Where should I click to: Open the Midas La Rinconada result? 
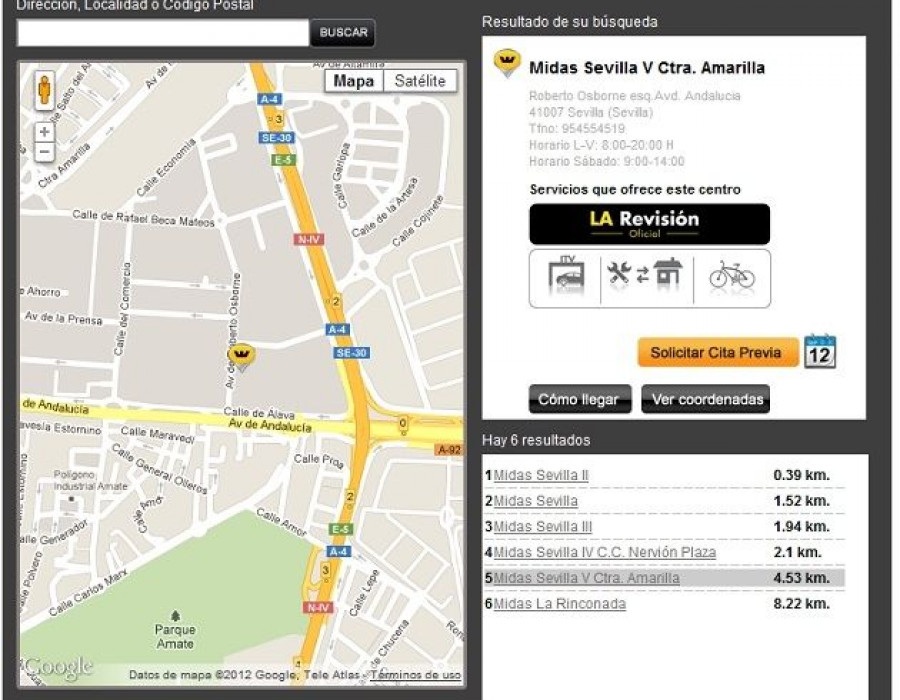560,604
